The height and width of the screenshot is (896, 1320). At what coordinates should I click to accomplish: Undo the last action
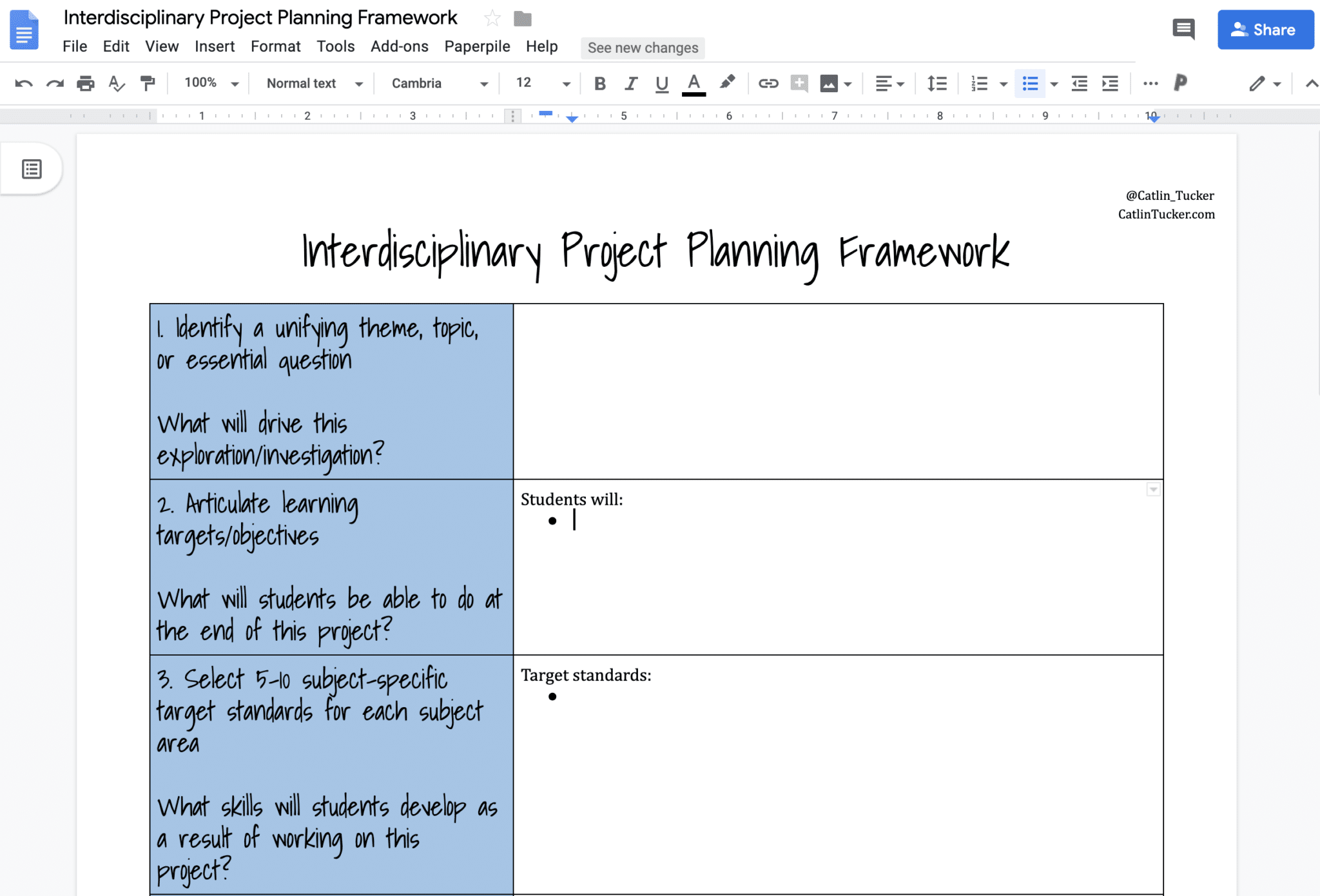[24, 83]
